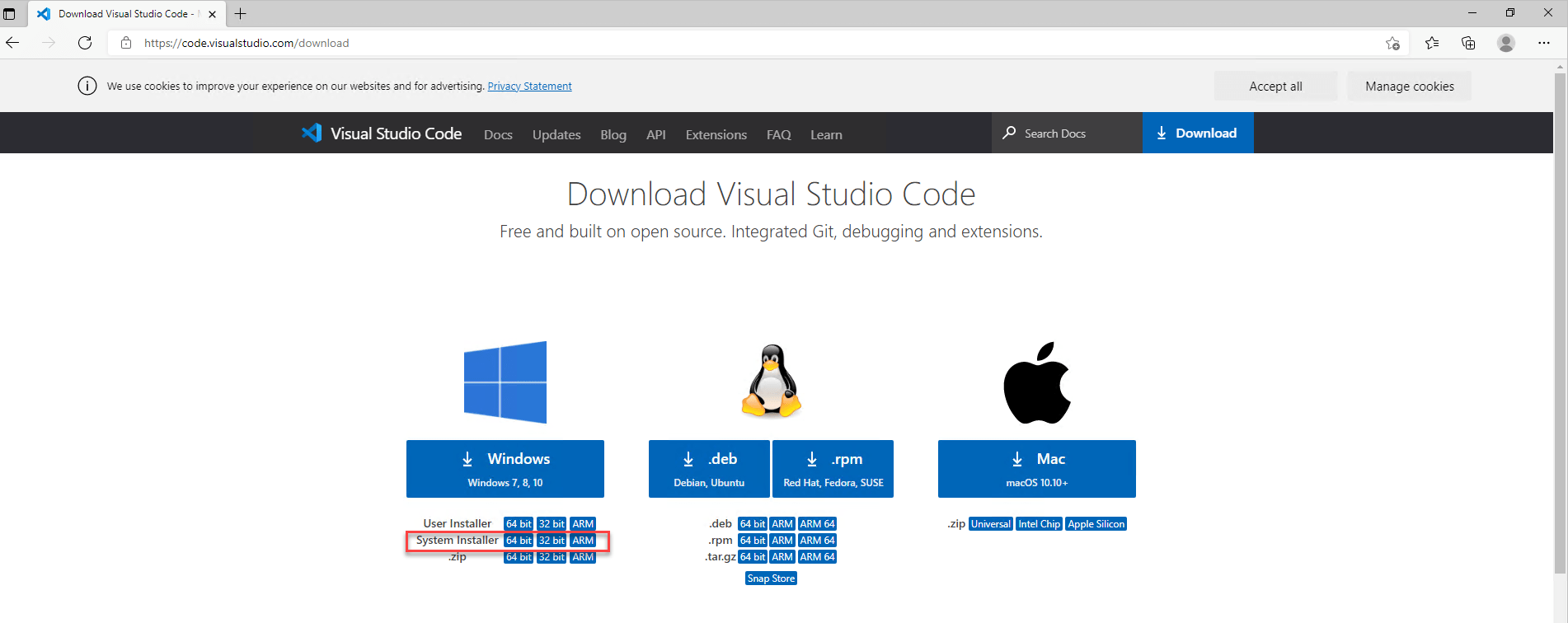Download Windows User Installer ARM

[583, 524]
